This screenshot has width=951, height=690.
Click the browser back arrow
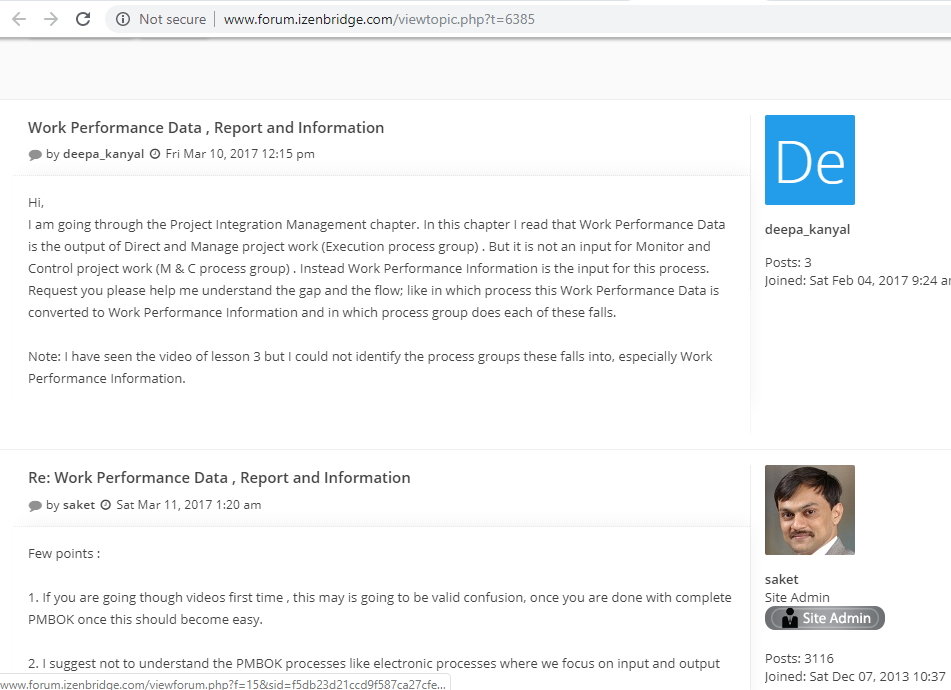tap(19, 19)
